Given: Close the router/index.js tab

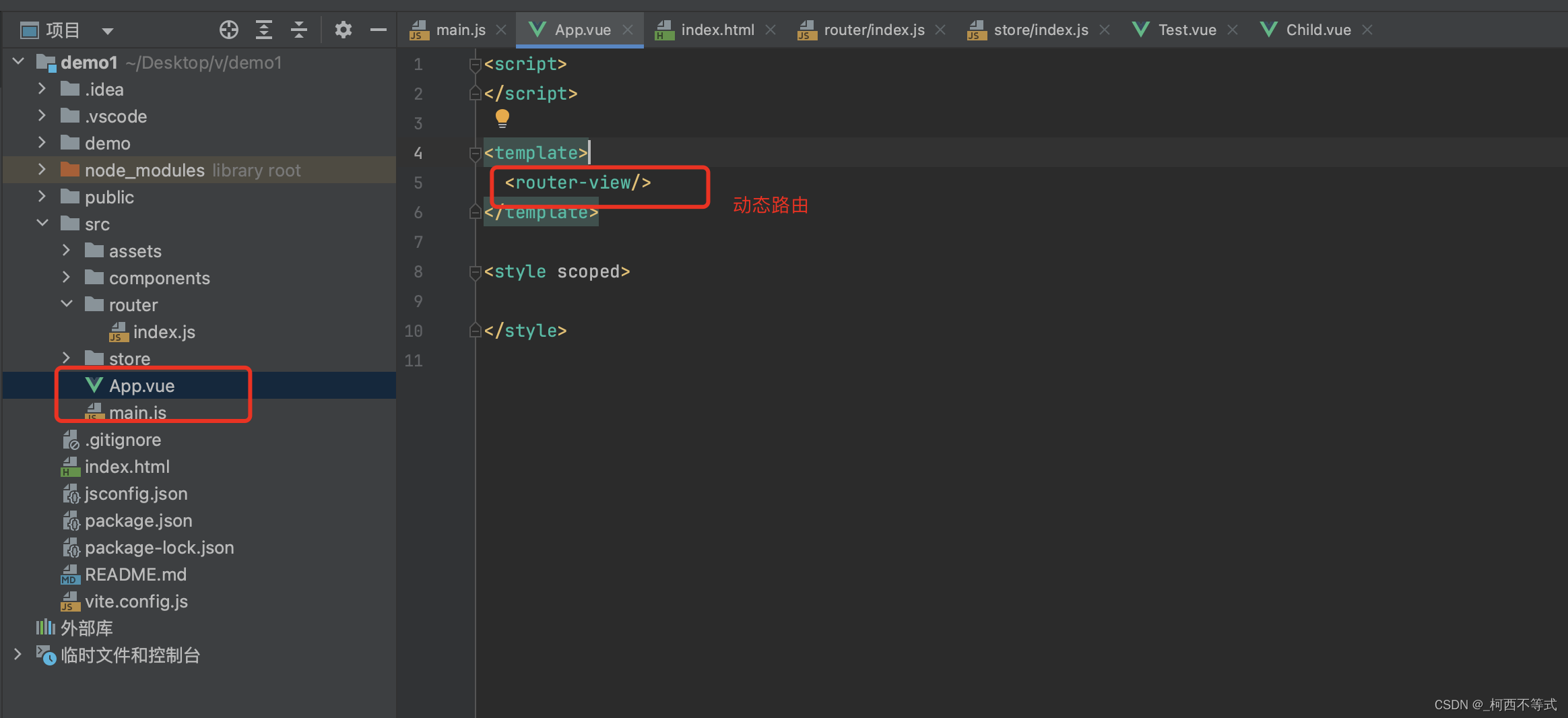Looking at the screenshot, I should click(x=941, y=30).
